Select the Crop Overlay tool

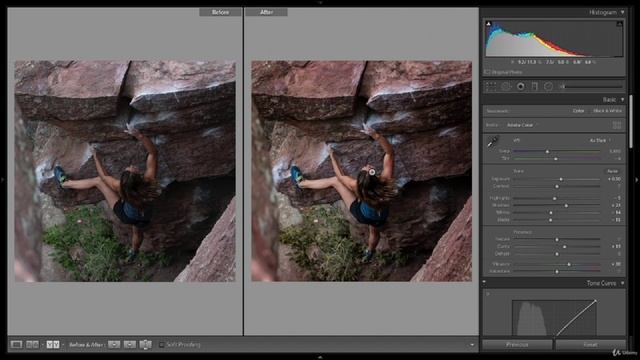coord(491,86)
